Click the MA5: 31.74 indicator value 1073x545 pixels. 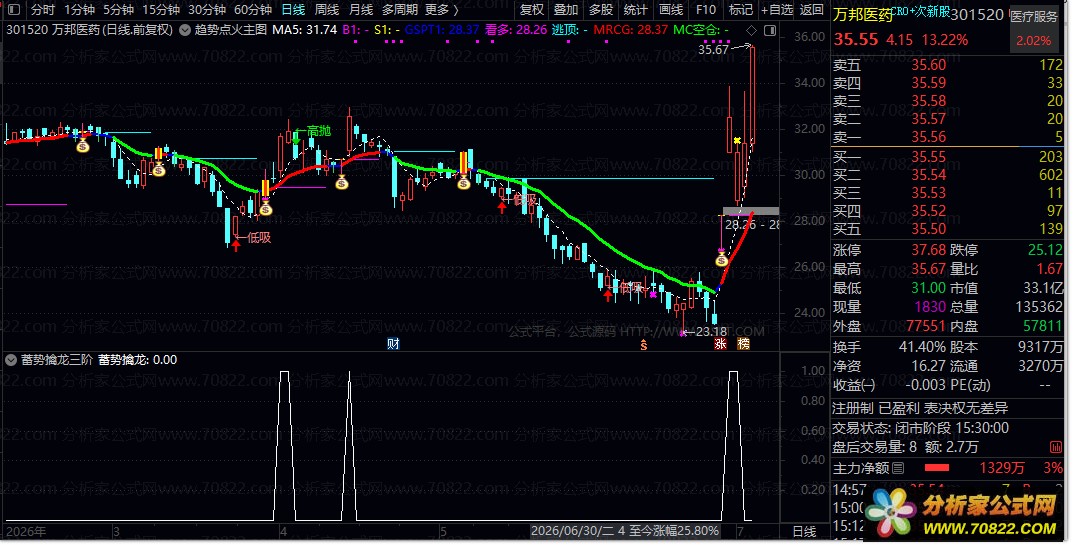point(305,30)
